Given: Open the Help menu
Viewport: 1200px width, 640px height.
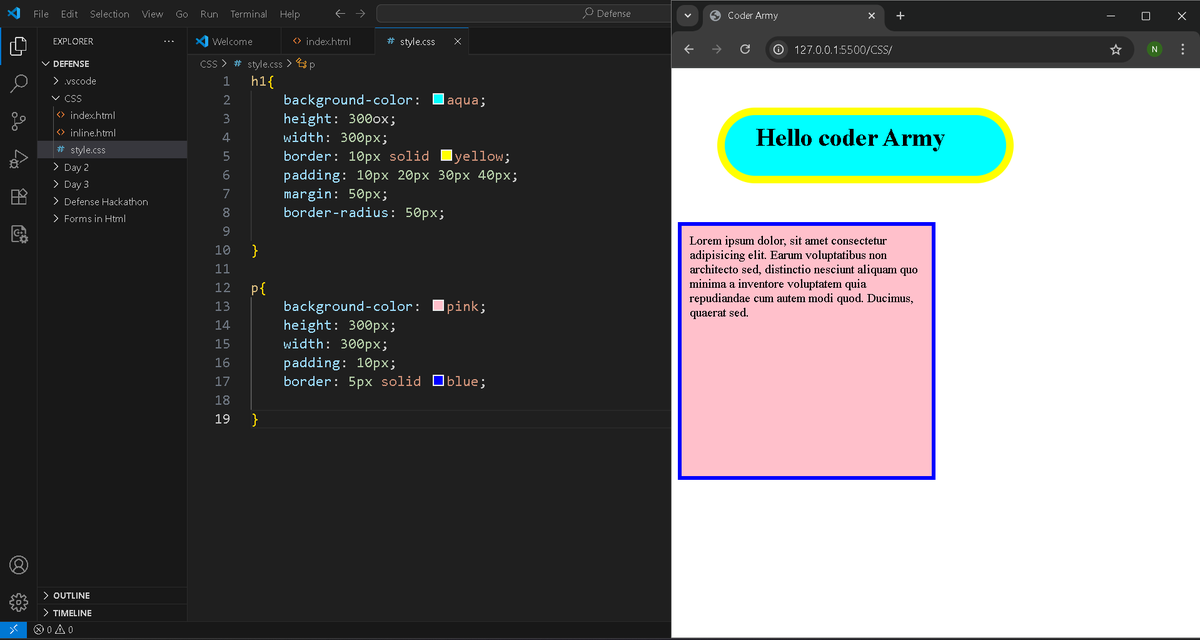Looking at the screenshot, I should pos(289,14).
